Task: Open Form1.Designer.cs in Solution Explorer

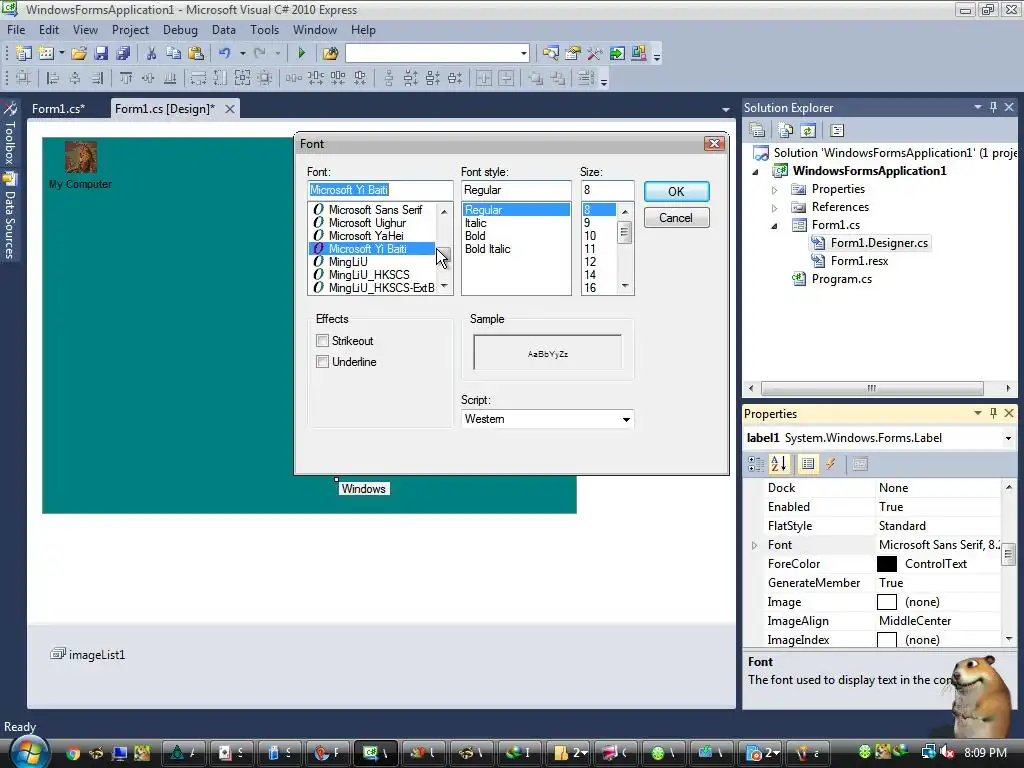Action: pos(878,243)
